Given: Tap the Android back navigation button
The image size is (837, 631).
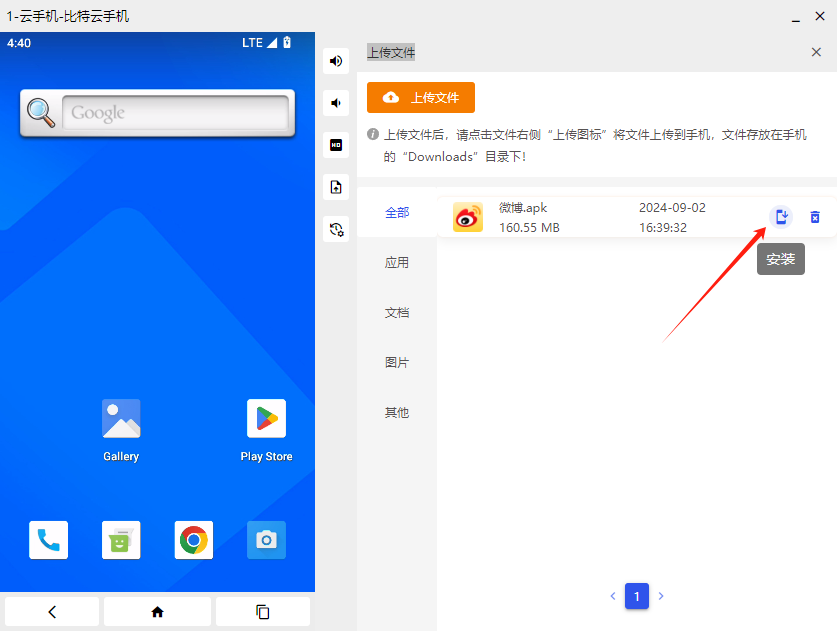Looking at the screenshot, I should [x=52, y=612].
